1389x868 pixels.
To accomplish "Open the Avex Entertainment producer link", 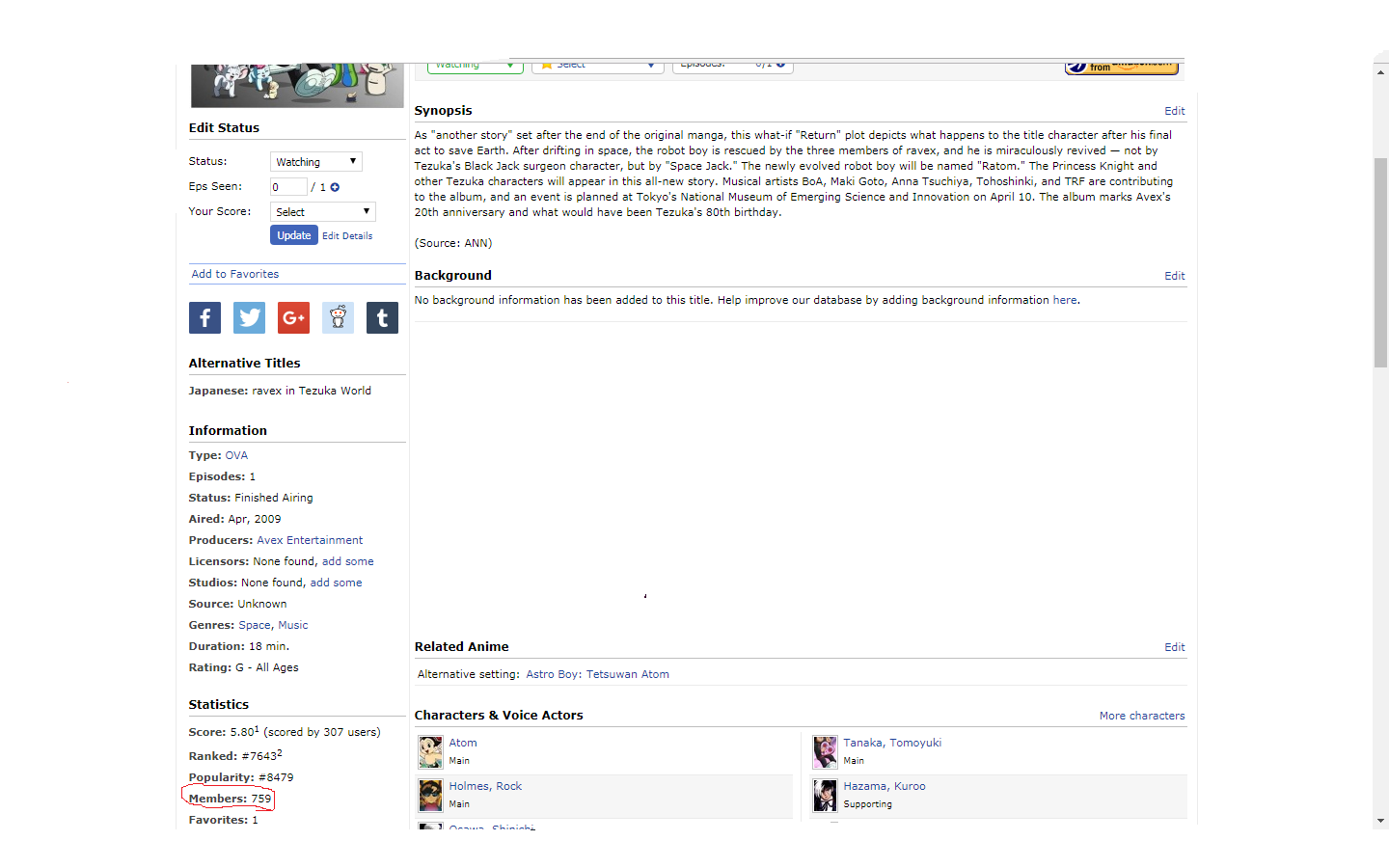I will click(x=310, y=540).
